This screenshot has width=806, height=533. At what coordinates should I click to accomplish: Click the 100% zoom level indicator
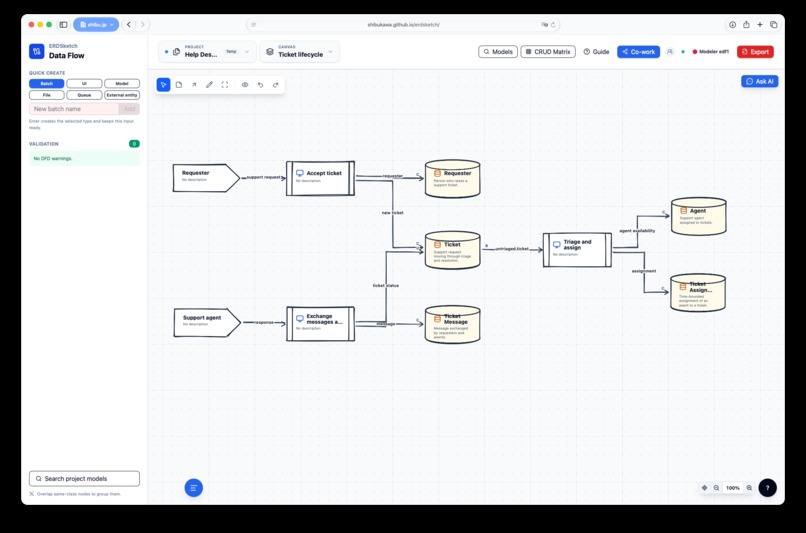pyautogui.click(x=732, y=488)
